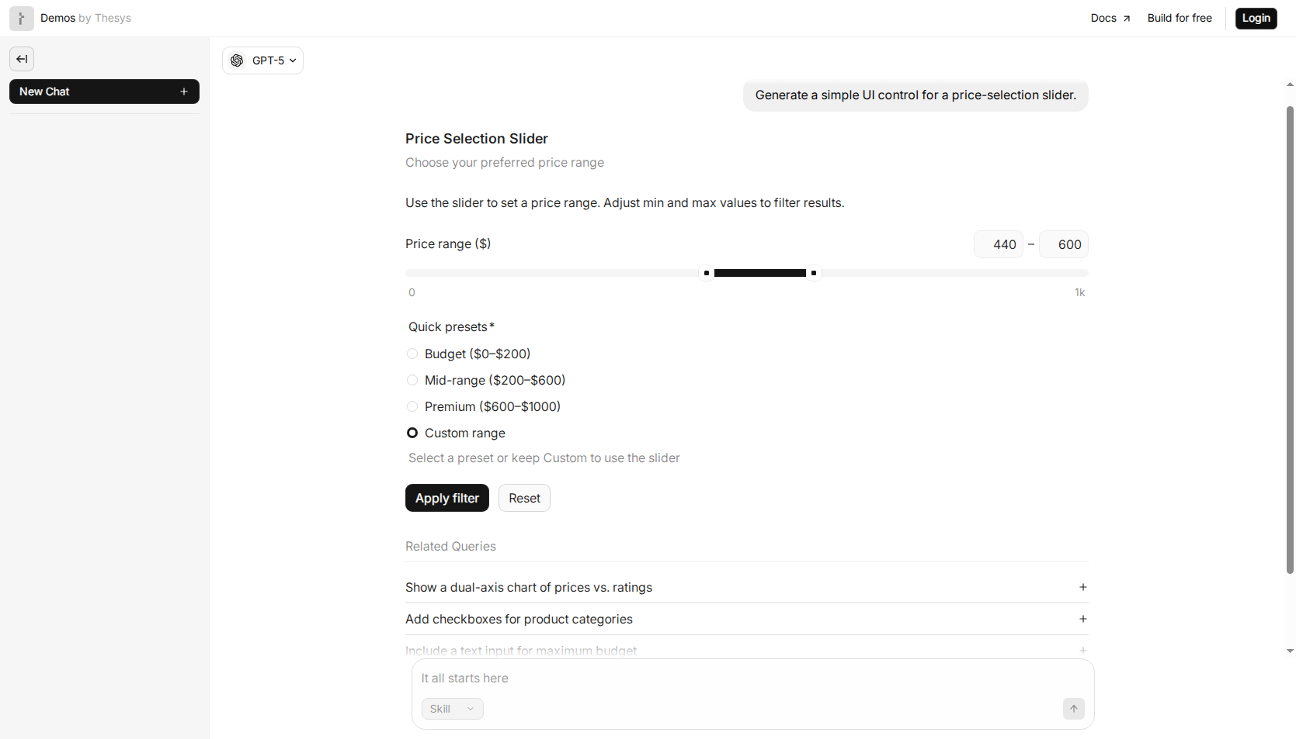Click the left price slider handle
Screen dimensions: 1296x739
[x=706, y=273]
